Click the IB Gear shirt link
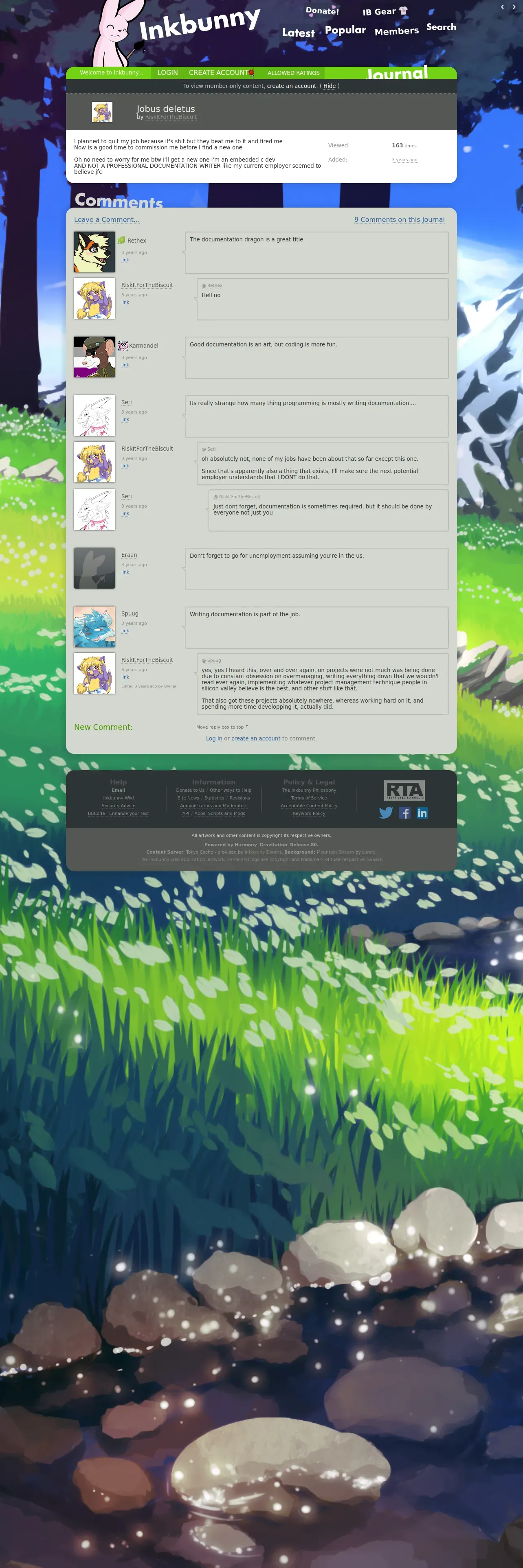523x1568 pixels. tap(385, 11)
